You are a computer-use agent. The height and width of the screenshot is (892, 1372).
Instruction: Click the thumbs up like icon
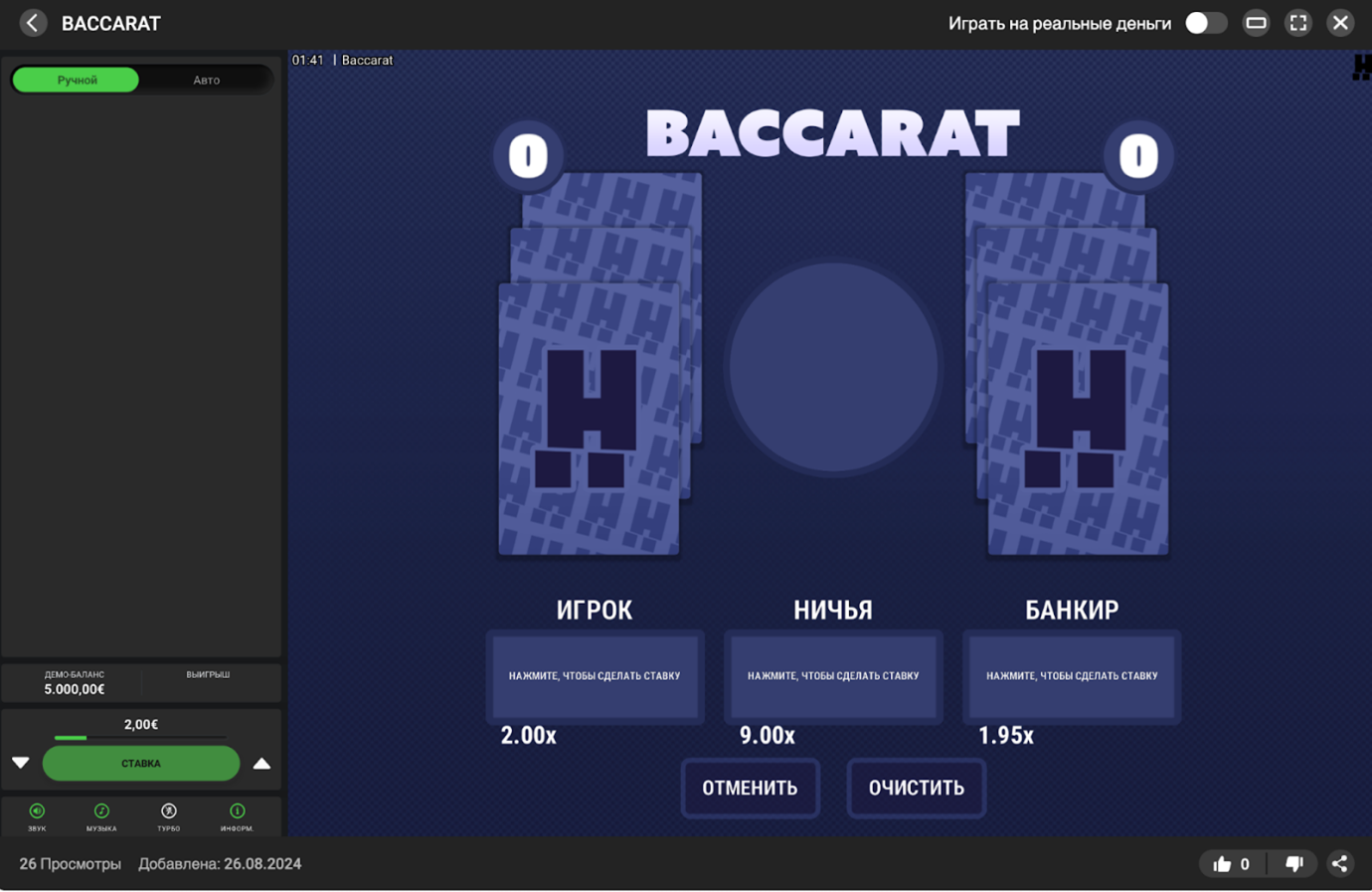coord(1222,864)
